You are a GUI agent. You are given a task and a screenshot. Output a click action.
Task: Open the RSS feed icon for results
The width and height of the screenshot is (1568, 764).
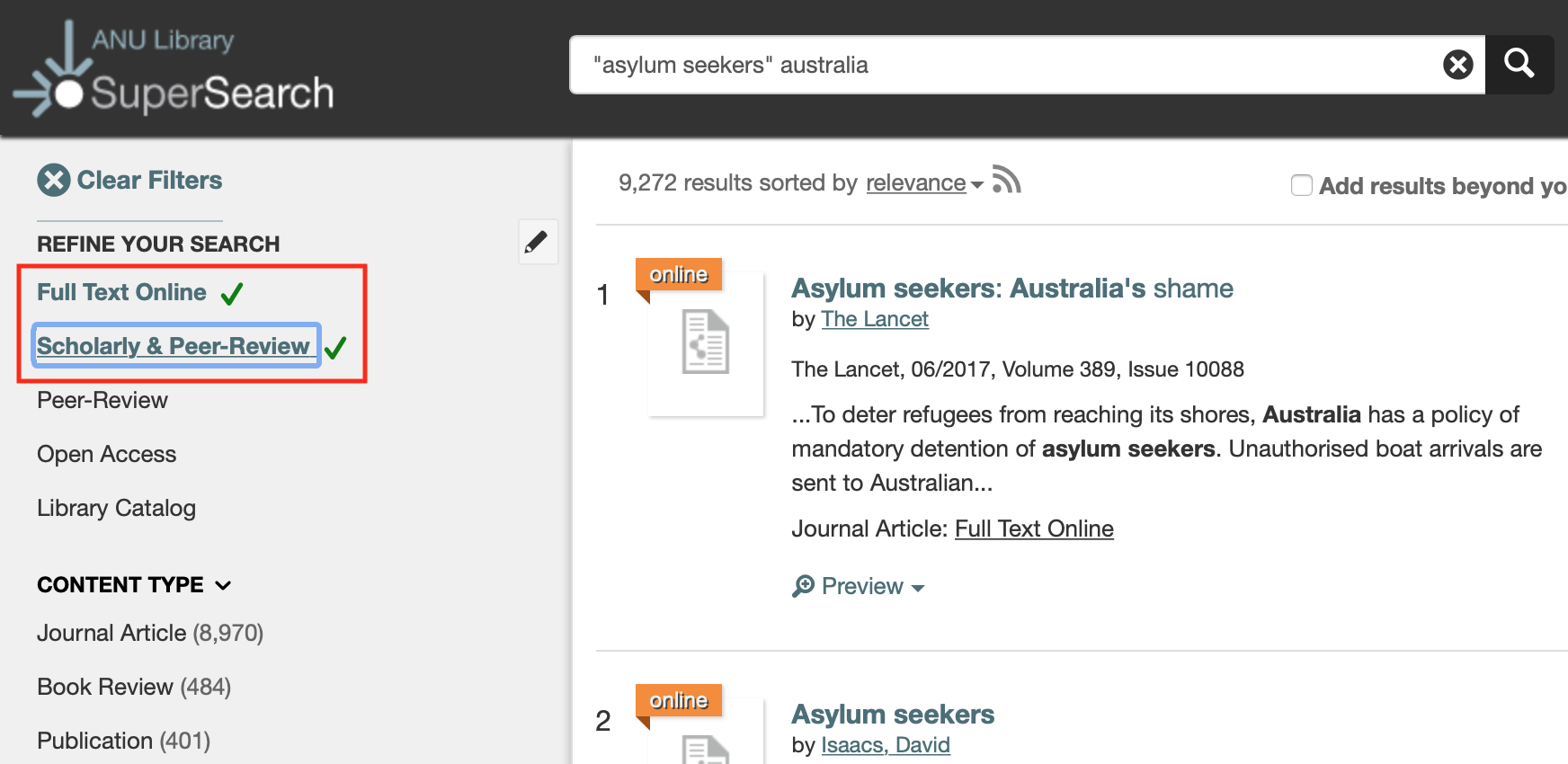coord(1006,180)
